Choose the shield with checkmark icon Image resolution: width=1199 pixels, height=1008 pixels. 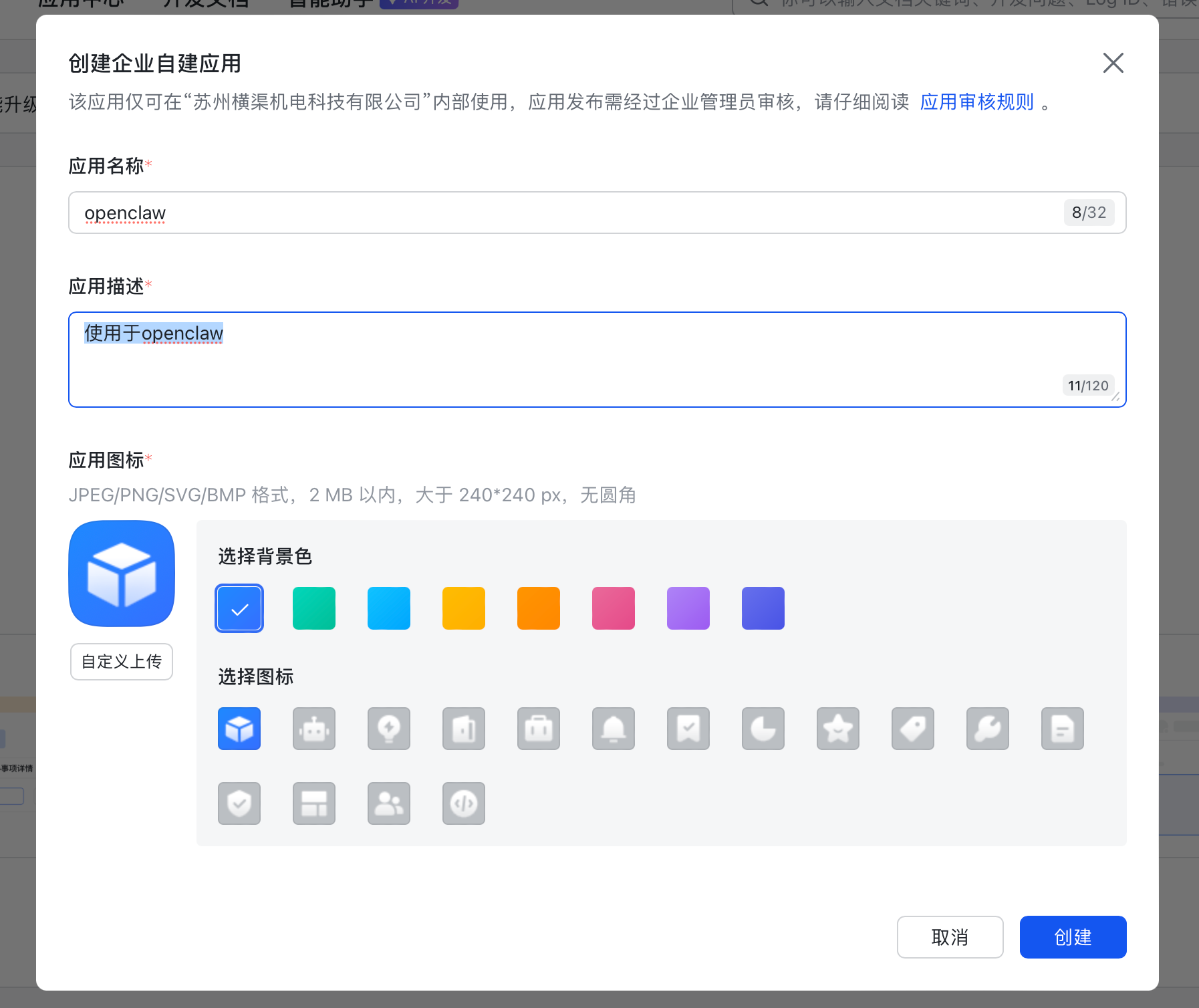239,803
